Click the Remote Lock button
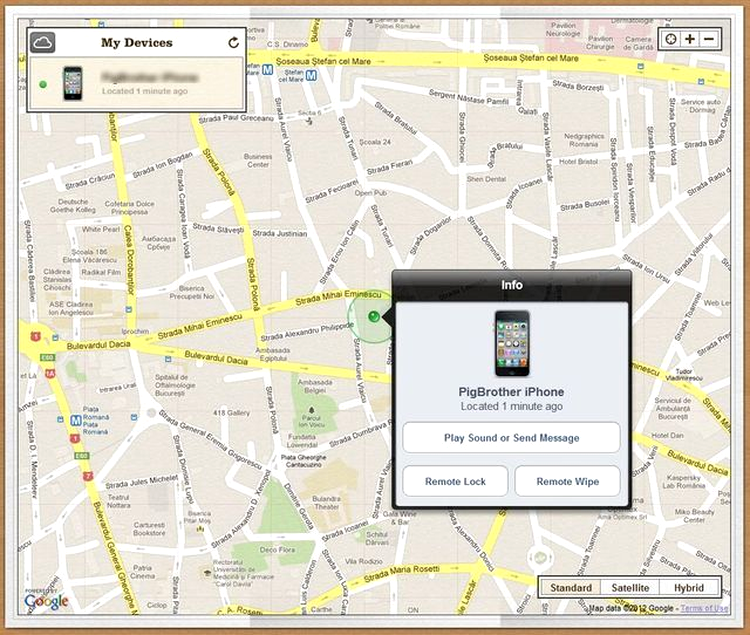750x635 pixels. (x=455, y=481)
